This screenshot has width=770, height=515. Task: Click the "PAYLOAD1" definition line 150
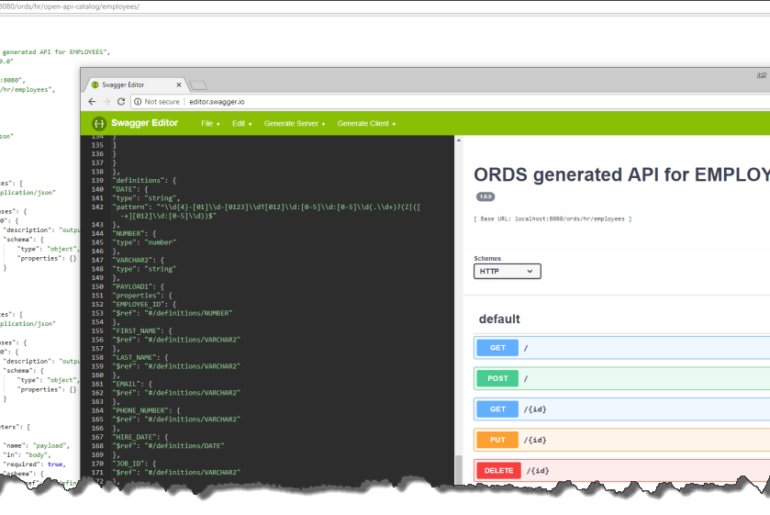pos(138,287)
